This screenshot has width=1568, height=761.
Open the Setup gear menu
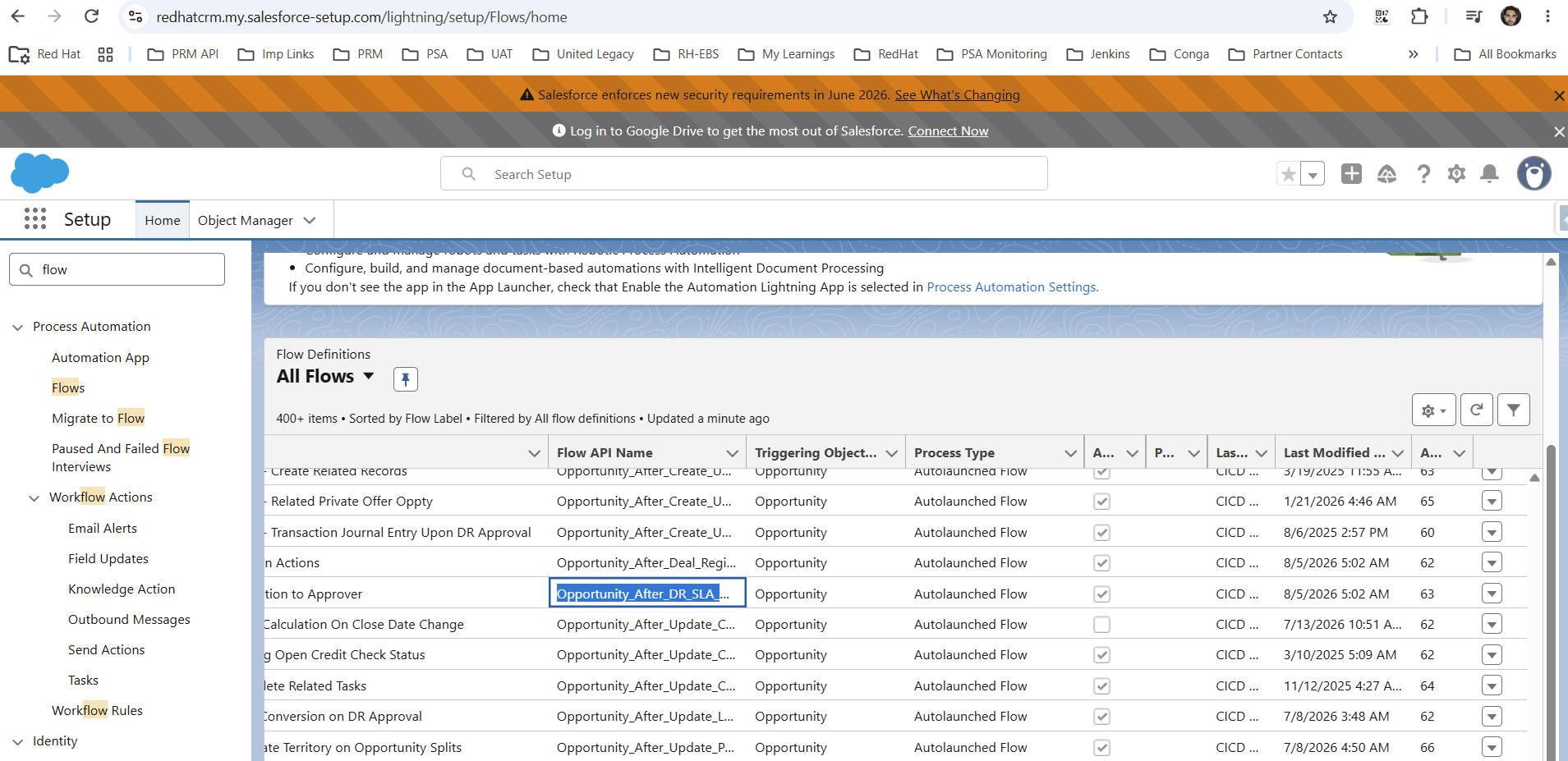tap(1456, 173)
